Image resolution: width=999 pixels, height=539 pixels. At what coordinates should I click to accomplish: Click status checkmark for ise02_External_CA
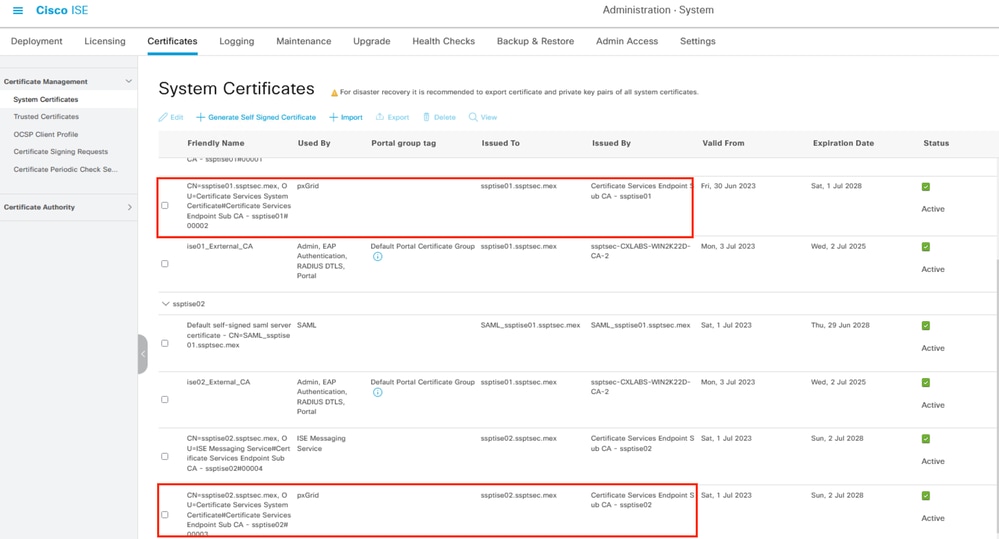click(926, 382)
